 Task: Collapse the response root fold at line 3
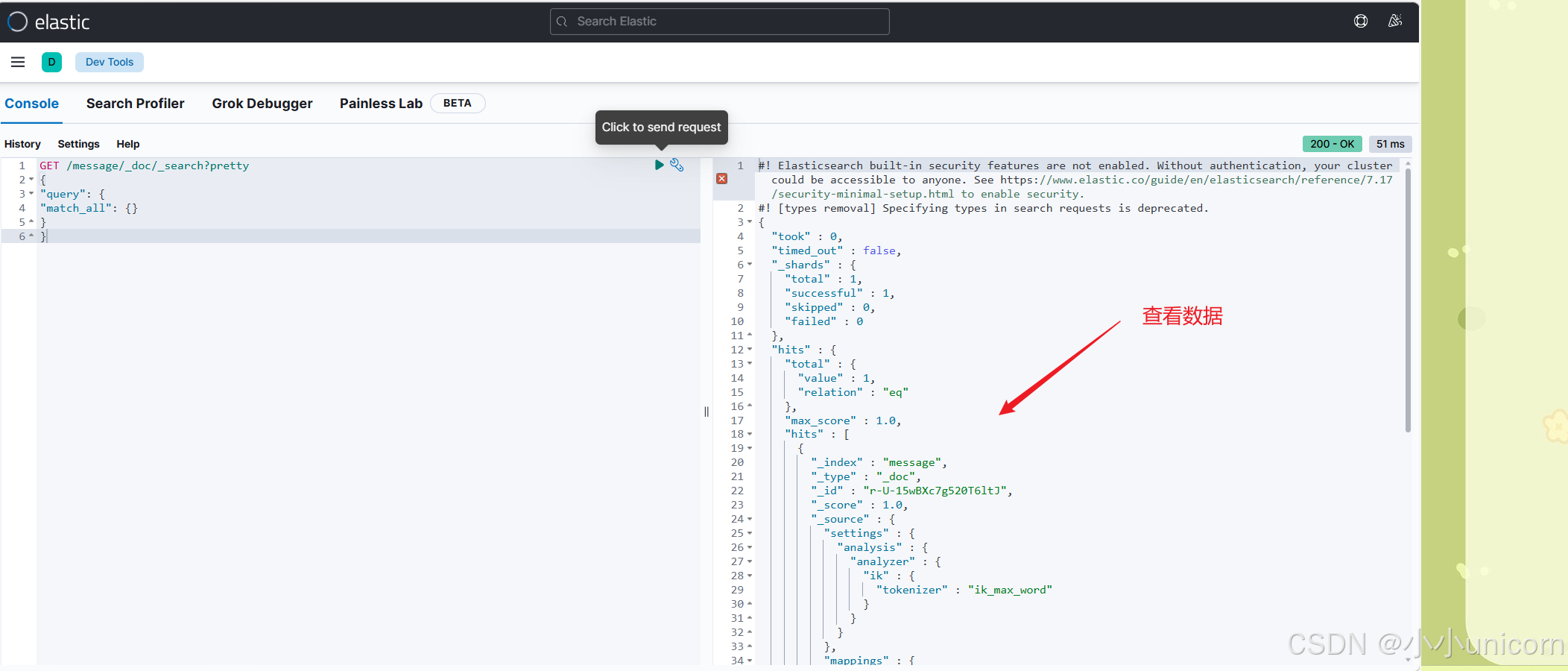(x=750, y=222)
